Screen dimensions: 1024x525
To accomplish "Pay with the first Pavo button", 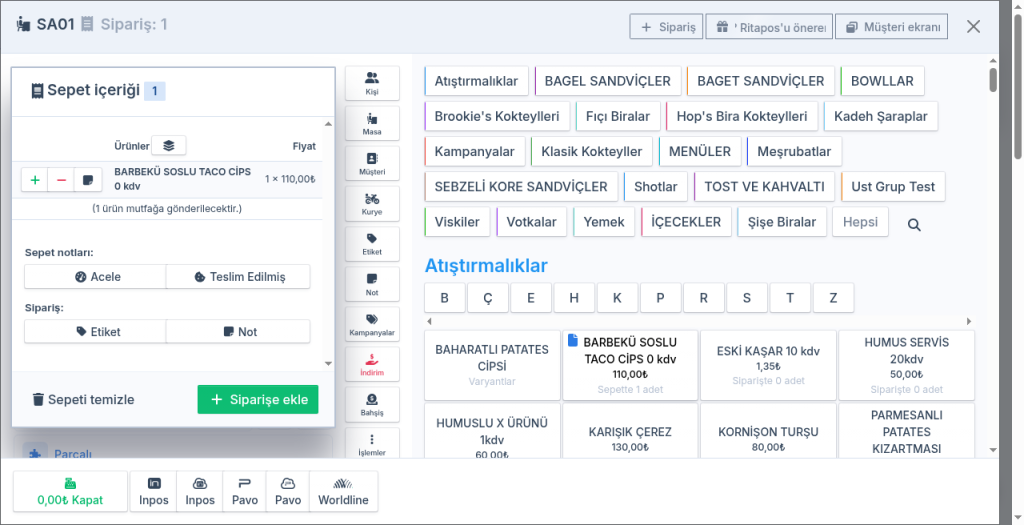I will pos(245,491).
